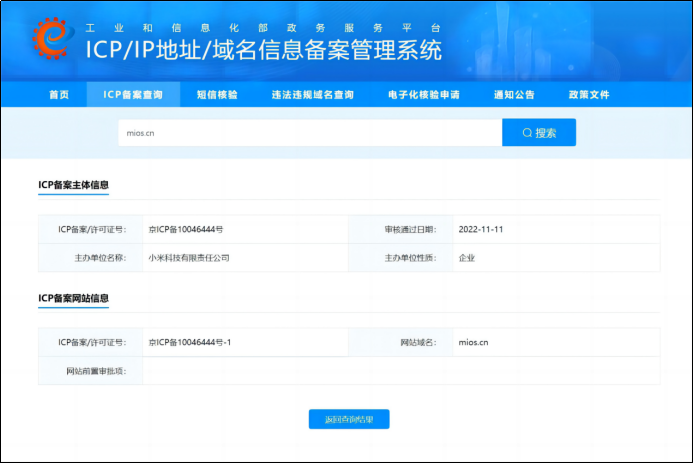694x464 pixels.
Task: Select company name 小米科技有限责任公司
Action: [189, 257]
